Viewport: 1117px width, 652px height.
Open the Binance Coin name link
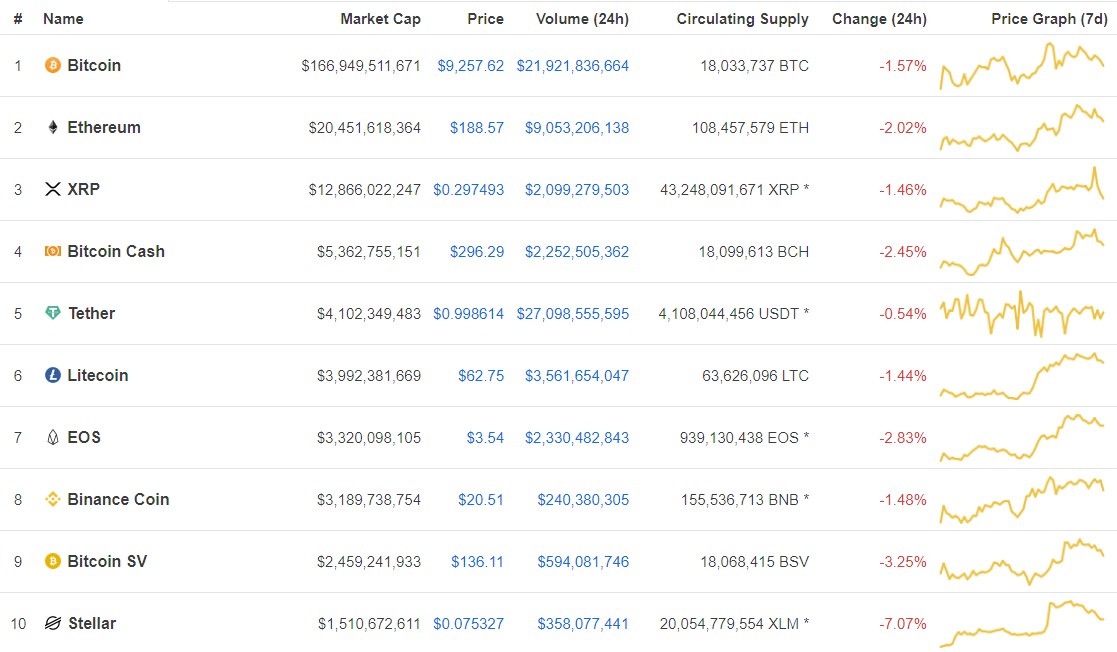118,500
